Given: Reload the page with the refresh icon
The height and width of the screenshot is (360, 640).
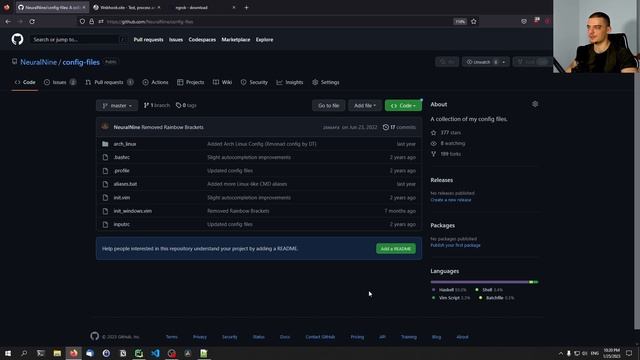Looking at the screenshot, I should tap(32, 22).
